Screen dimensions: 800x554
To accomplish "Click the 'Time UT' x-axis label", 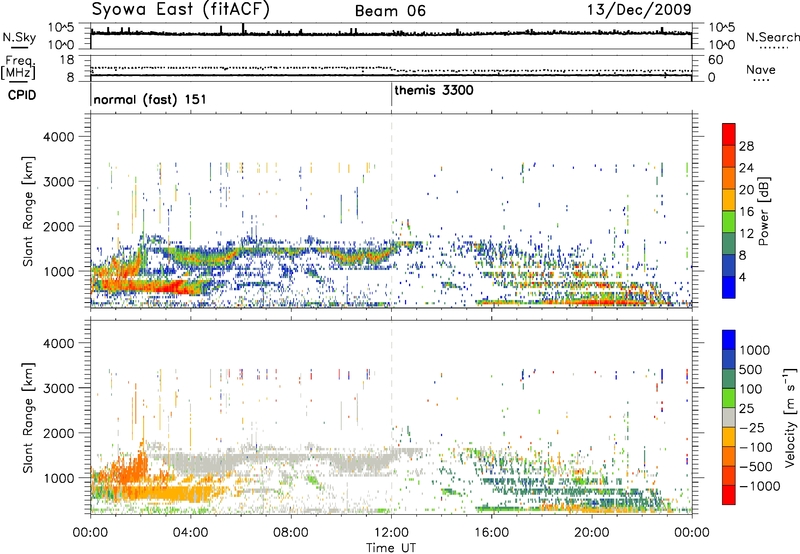I will [391, 548].
